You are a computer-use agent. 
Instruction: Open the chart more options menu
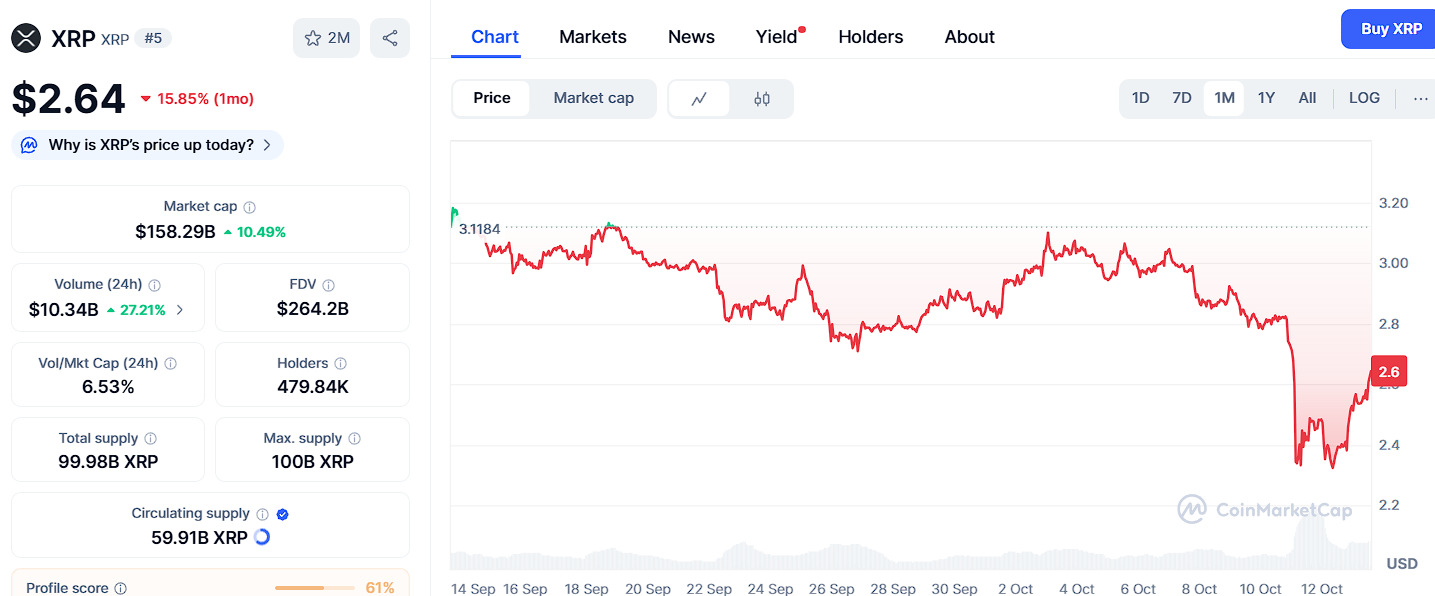pos(1420,98)
